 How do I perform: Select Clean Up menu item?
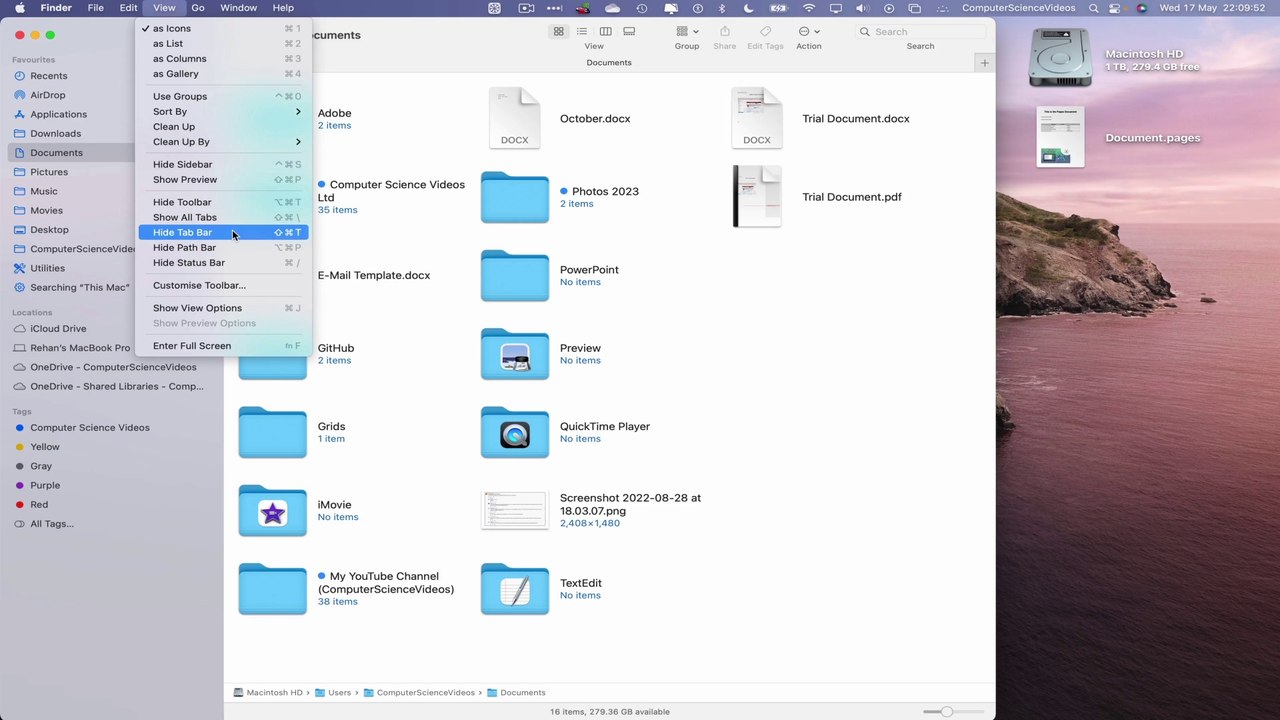223,127
